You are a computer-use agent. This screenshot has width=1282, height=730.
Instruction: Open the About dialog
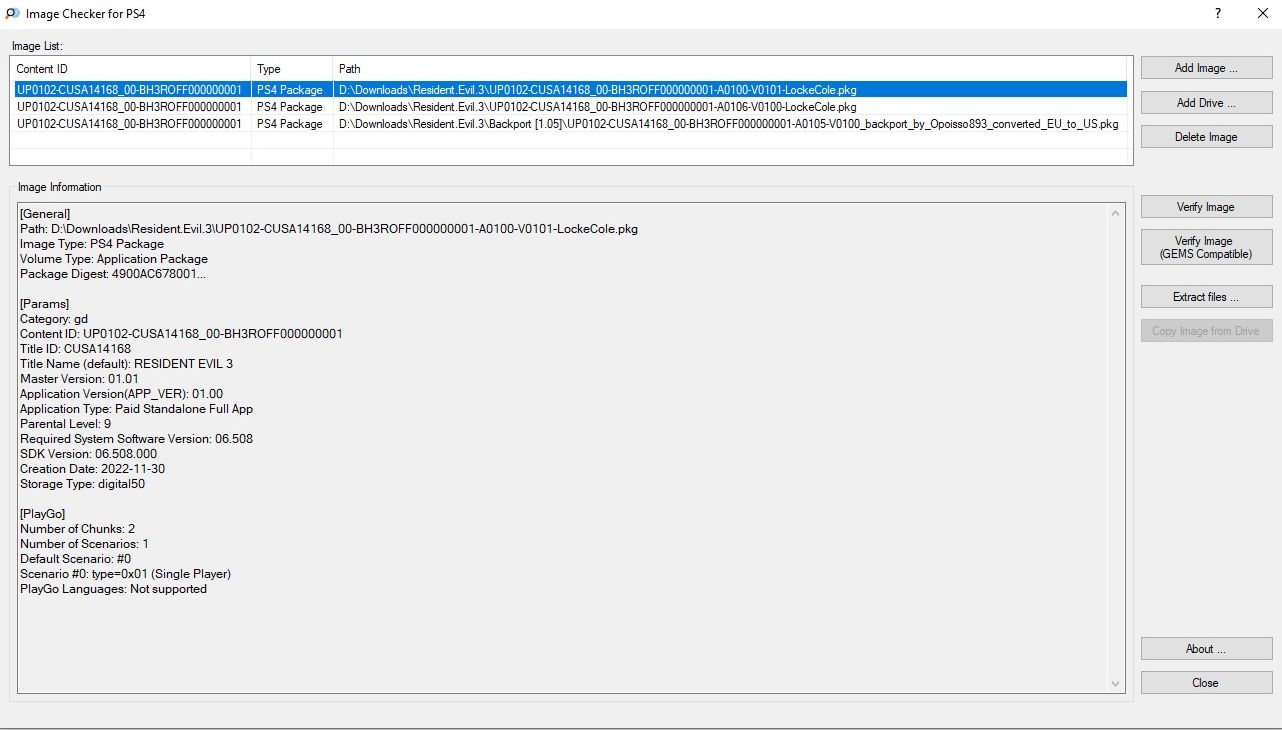(1206, 649)
